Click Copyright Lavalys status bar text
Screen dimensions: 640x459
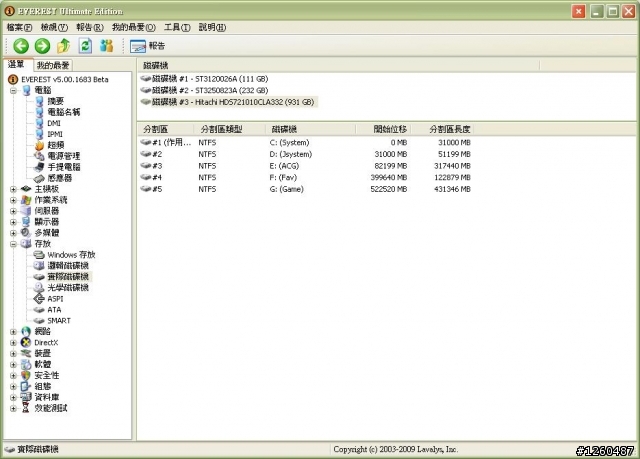(x=396, y=450)
